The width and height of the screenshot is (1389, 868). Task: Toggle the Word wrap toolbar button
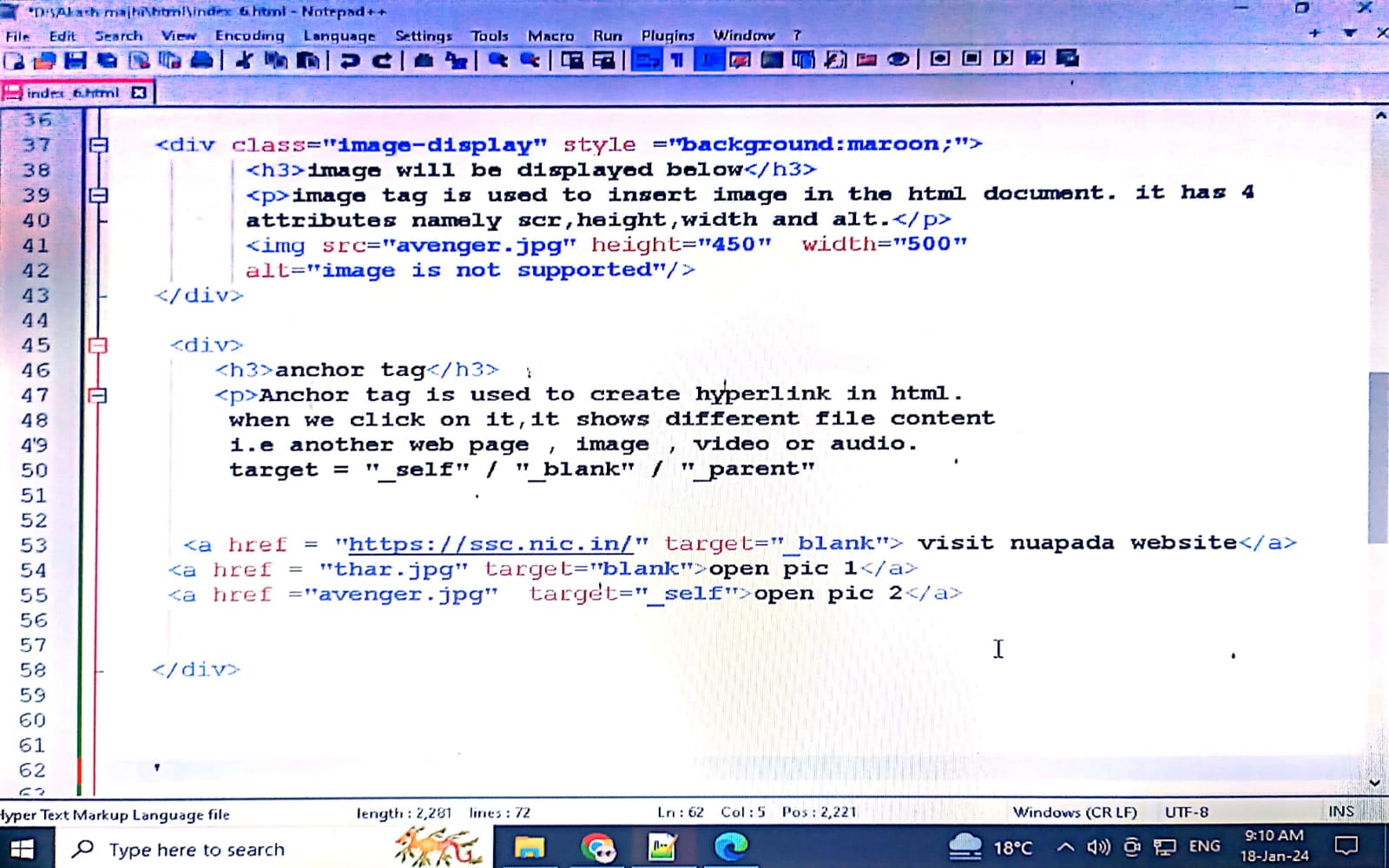click(x=646, y=60)
